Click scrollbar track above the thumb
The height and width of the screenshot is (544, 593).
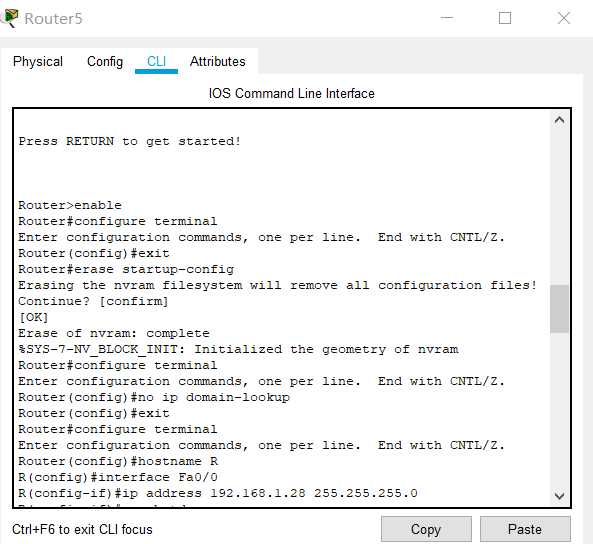tap(559, 207)
